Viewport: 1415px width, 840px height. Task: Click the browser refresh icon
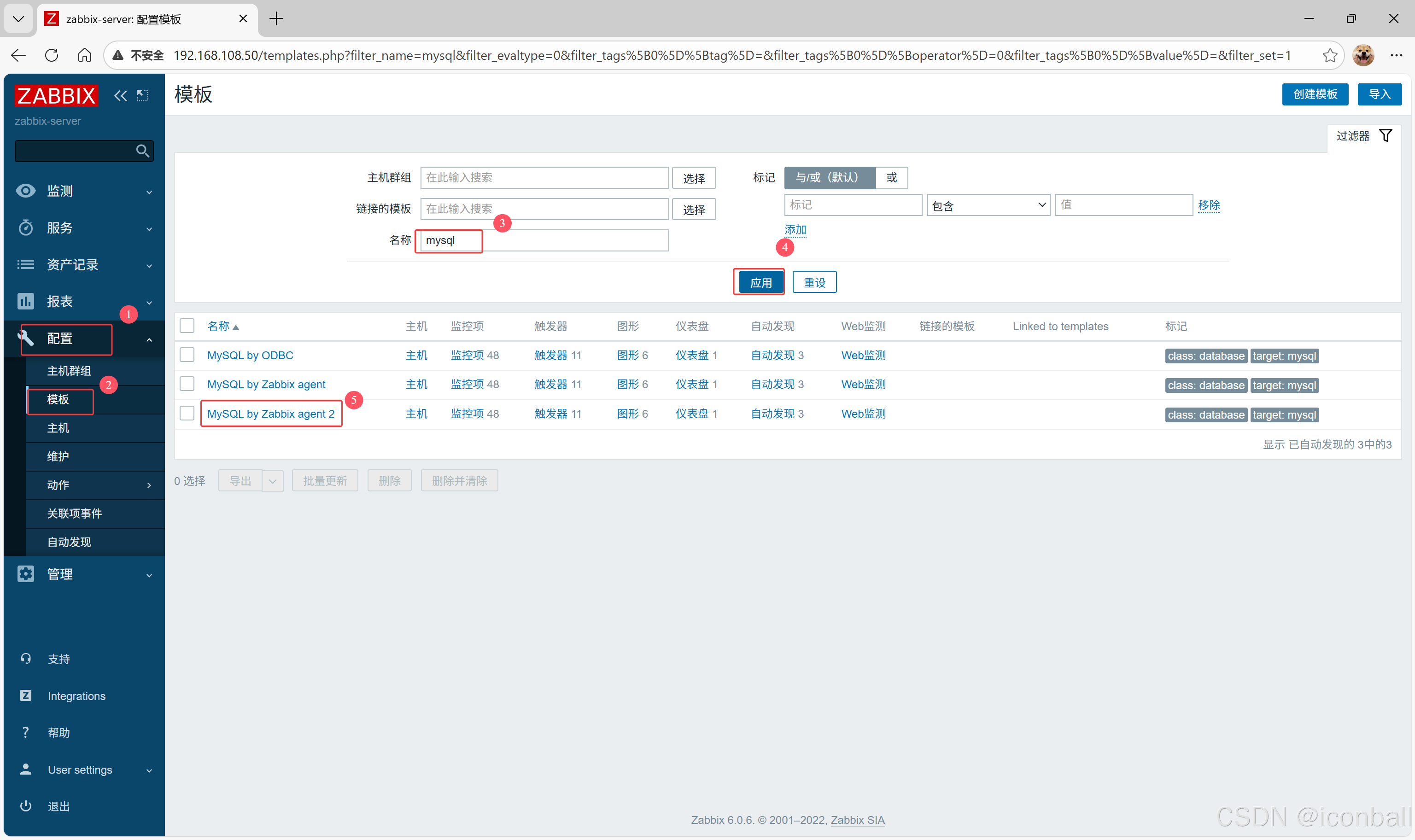point(52,55)
